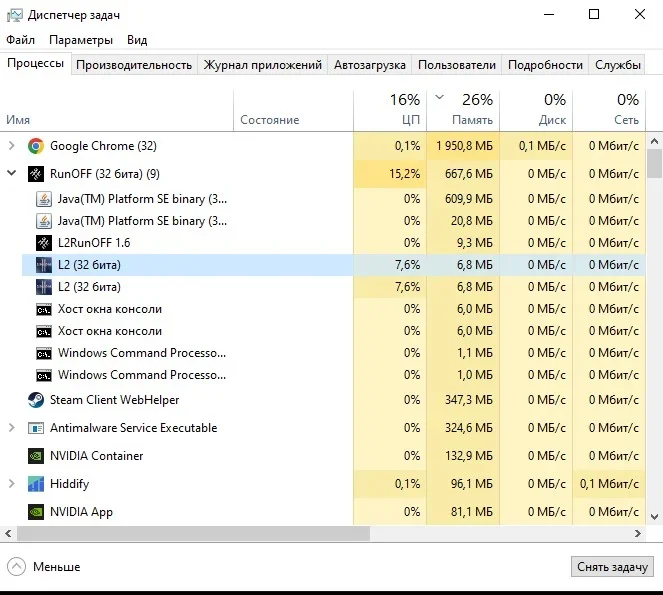Click the Antimalware Service Executable icon

pyautogui.click(x=36, y=428)
